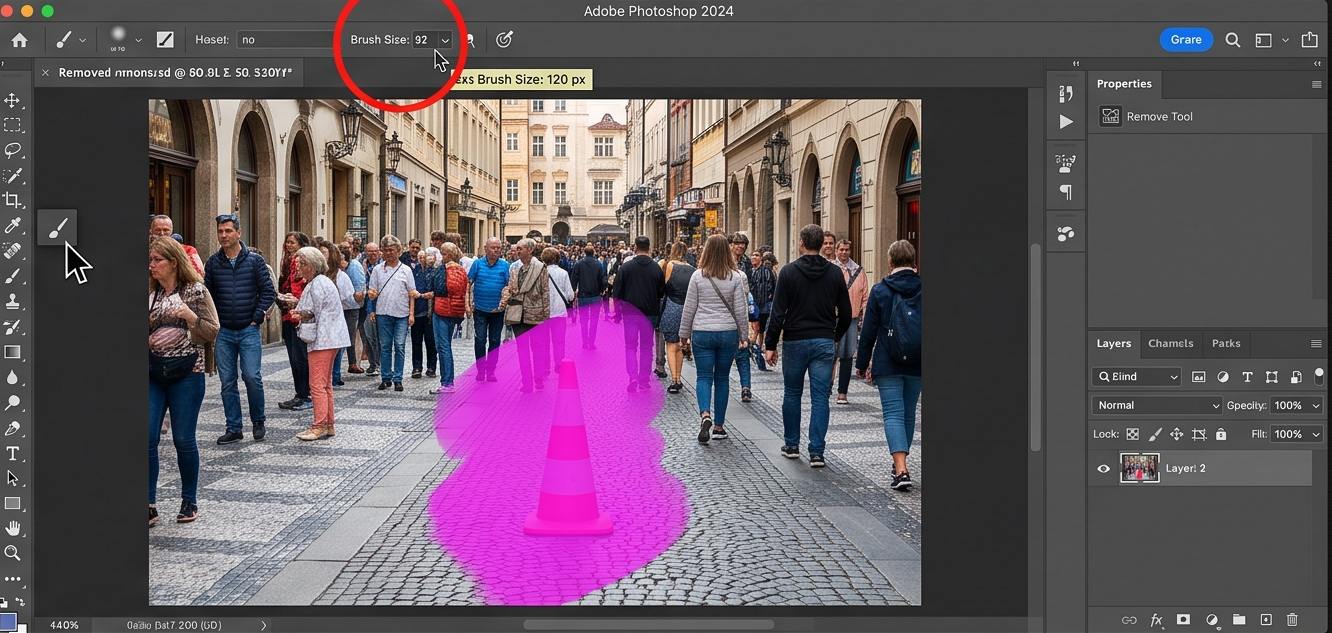Open the Layers panel menu

pos(1316,343)
